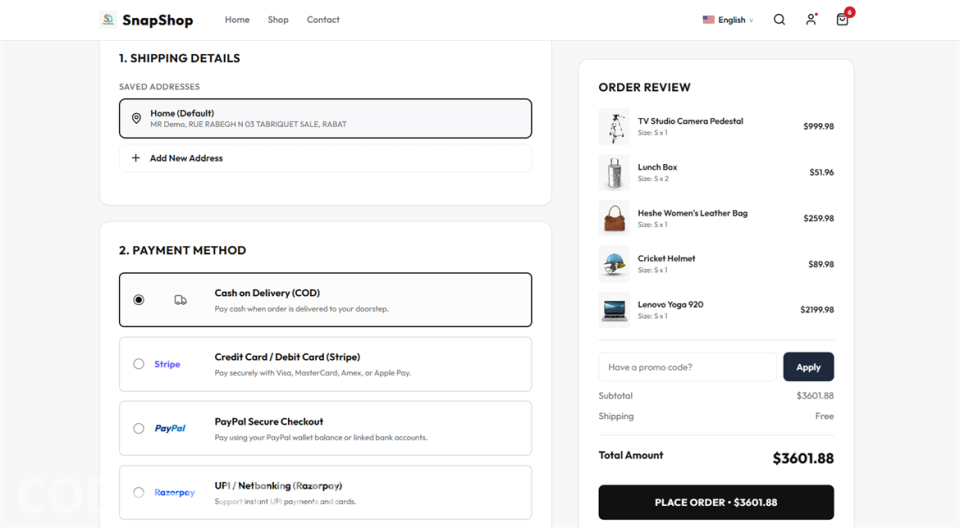Screen dimensions: 960x528
Task: Click the Subtotal $3601.88 value
Action: 815,396
